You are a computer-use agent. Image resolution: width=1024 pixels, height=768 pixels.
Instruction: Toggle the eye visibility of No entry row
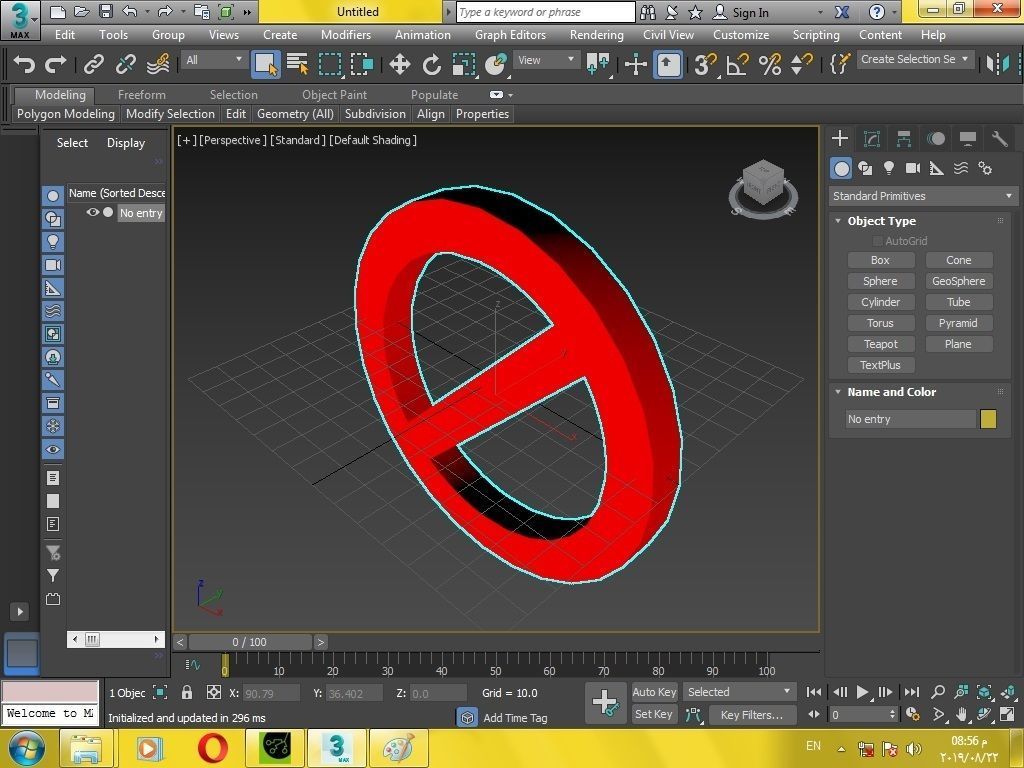92,212
